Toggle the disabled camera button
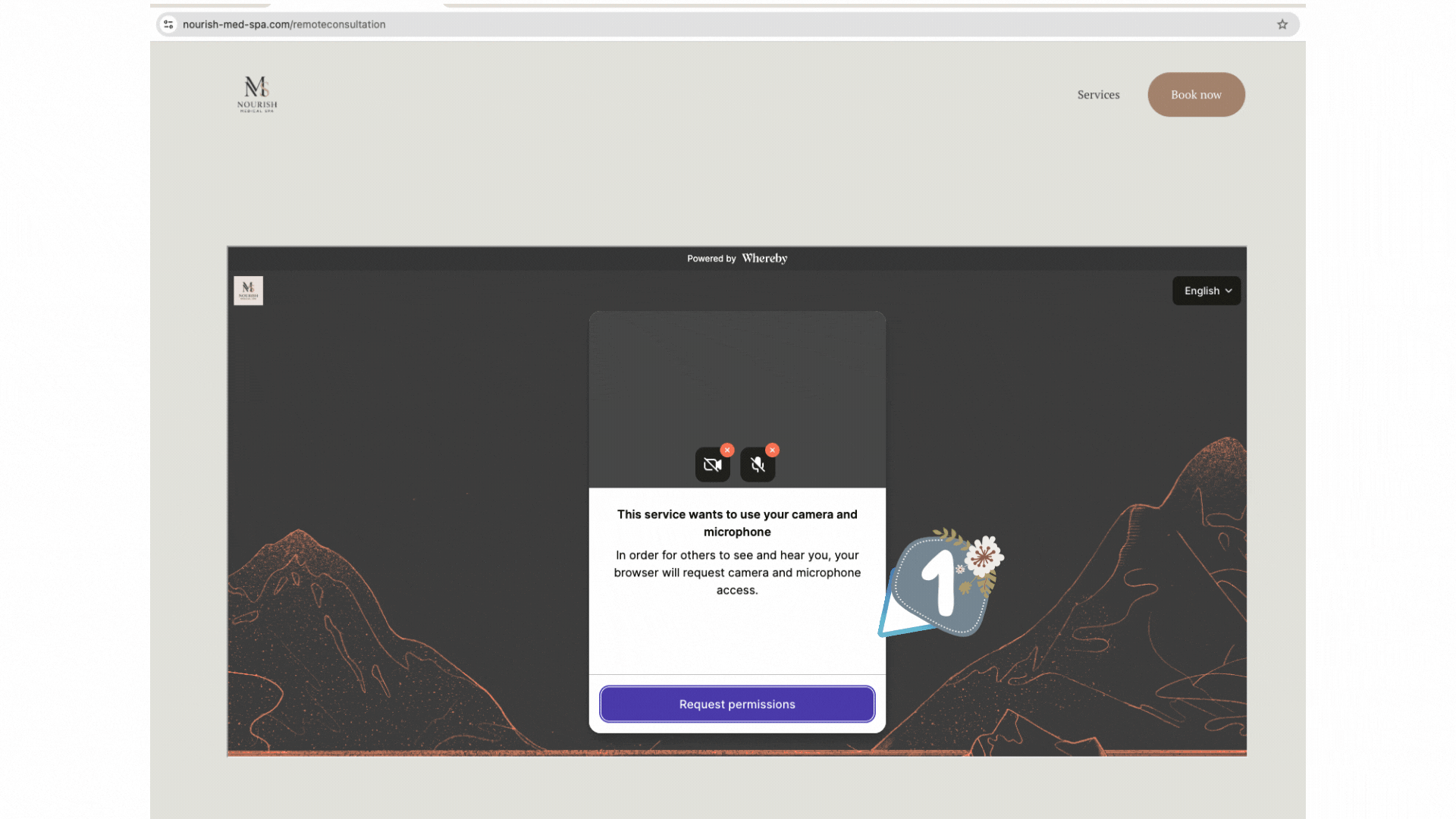Viewport: 1456px width, 819px height. click(x=712, y=465)
